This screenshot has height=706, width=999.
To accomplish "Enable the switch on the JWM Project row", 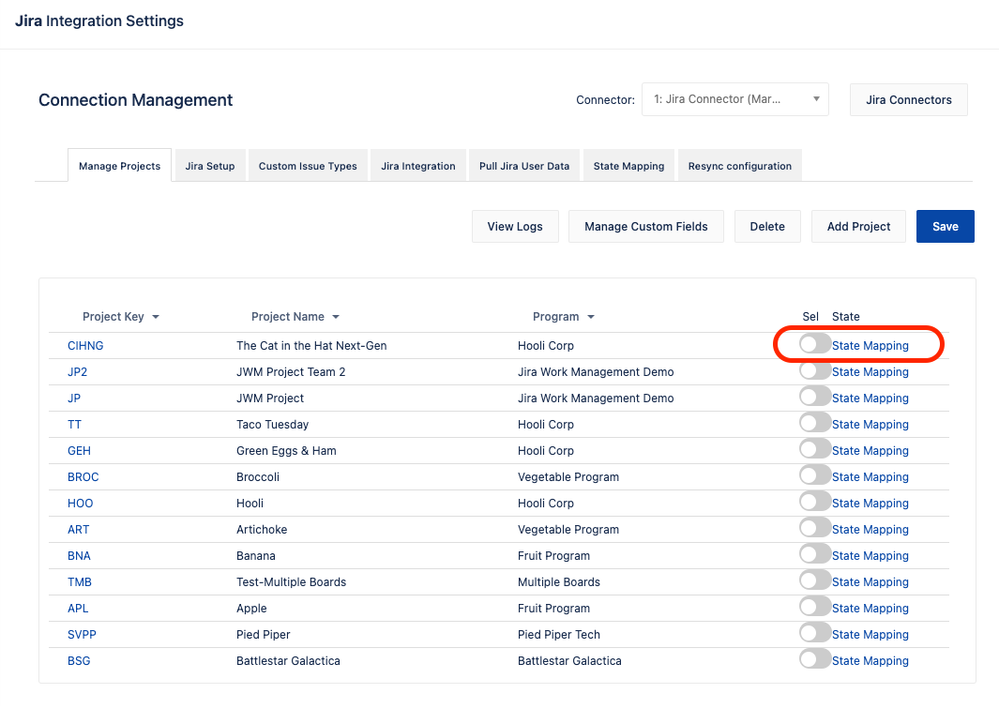I will [x=815, y=396].
